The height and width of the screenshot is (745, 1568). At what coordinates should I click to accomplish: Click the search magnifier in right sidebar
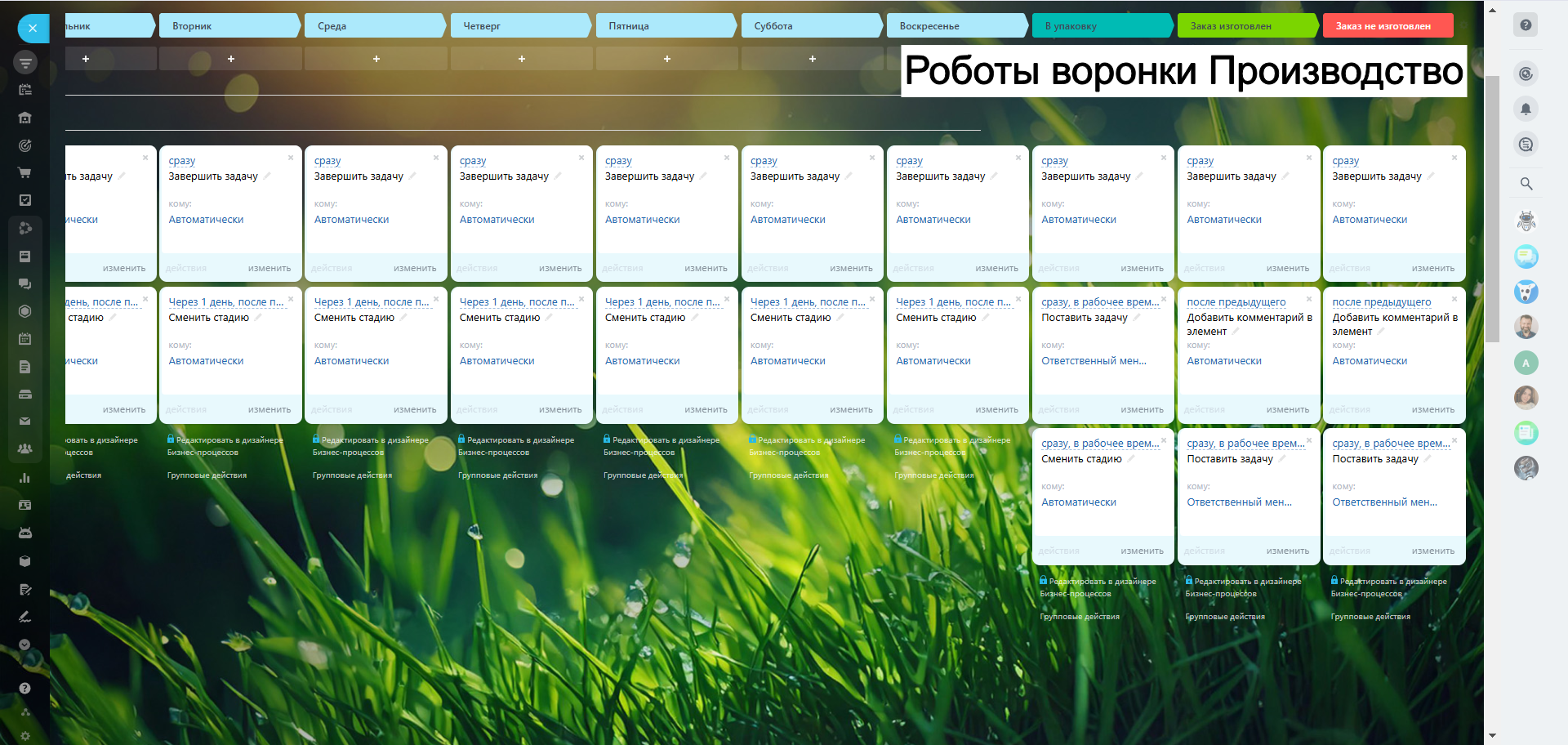pos(1526,184)
